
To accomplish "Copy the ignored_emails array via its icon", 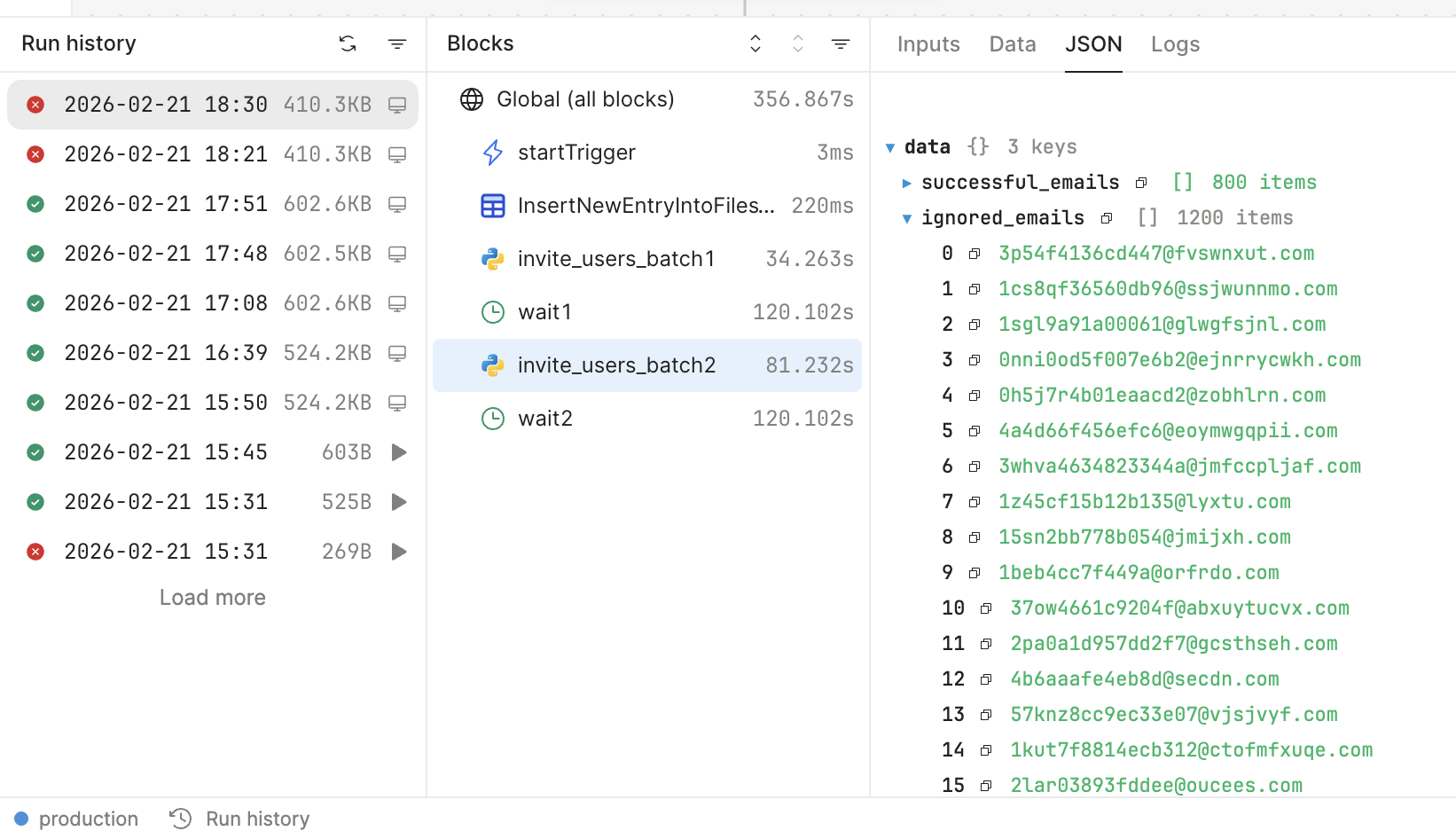I will (1107, 218).
